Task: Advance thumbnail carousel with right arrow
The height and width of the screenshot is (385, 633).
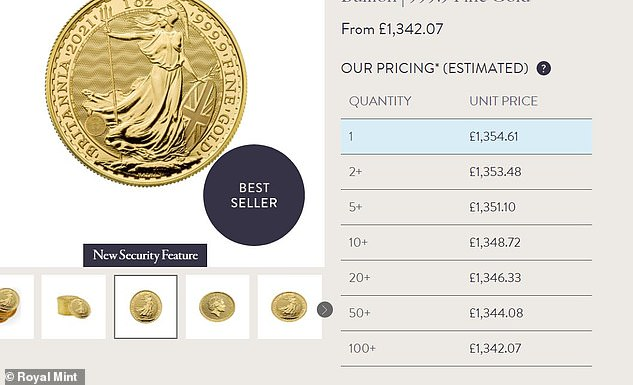Action: [x=325, y=310]
